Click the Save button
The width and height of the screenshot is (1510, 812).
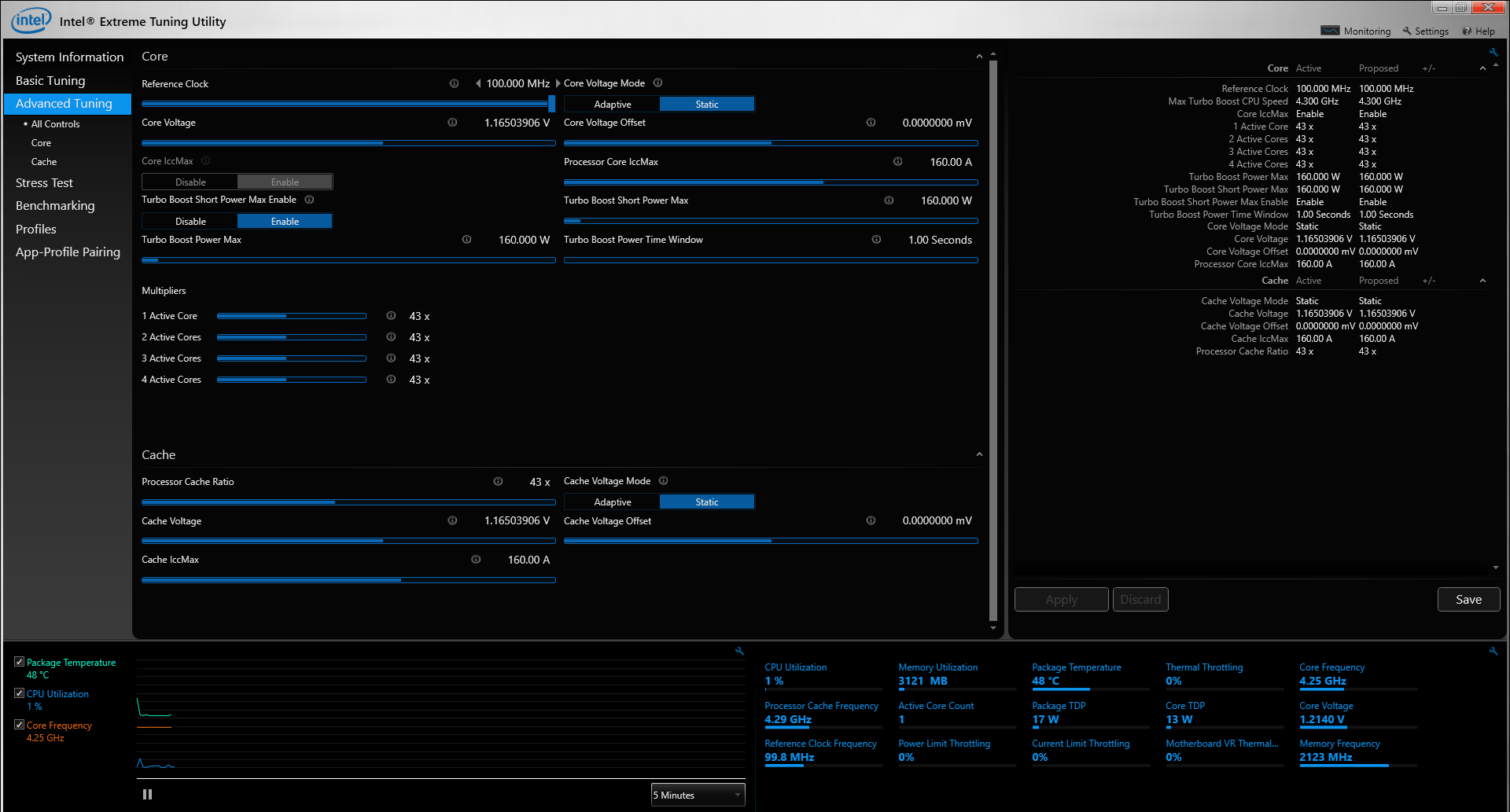1468,600
